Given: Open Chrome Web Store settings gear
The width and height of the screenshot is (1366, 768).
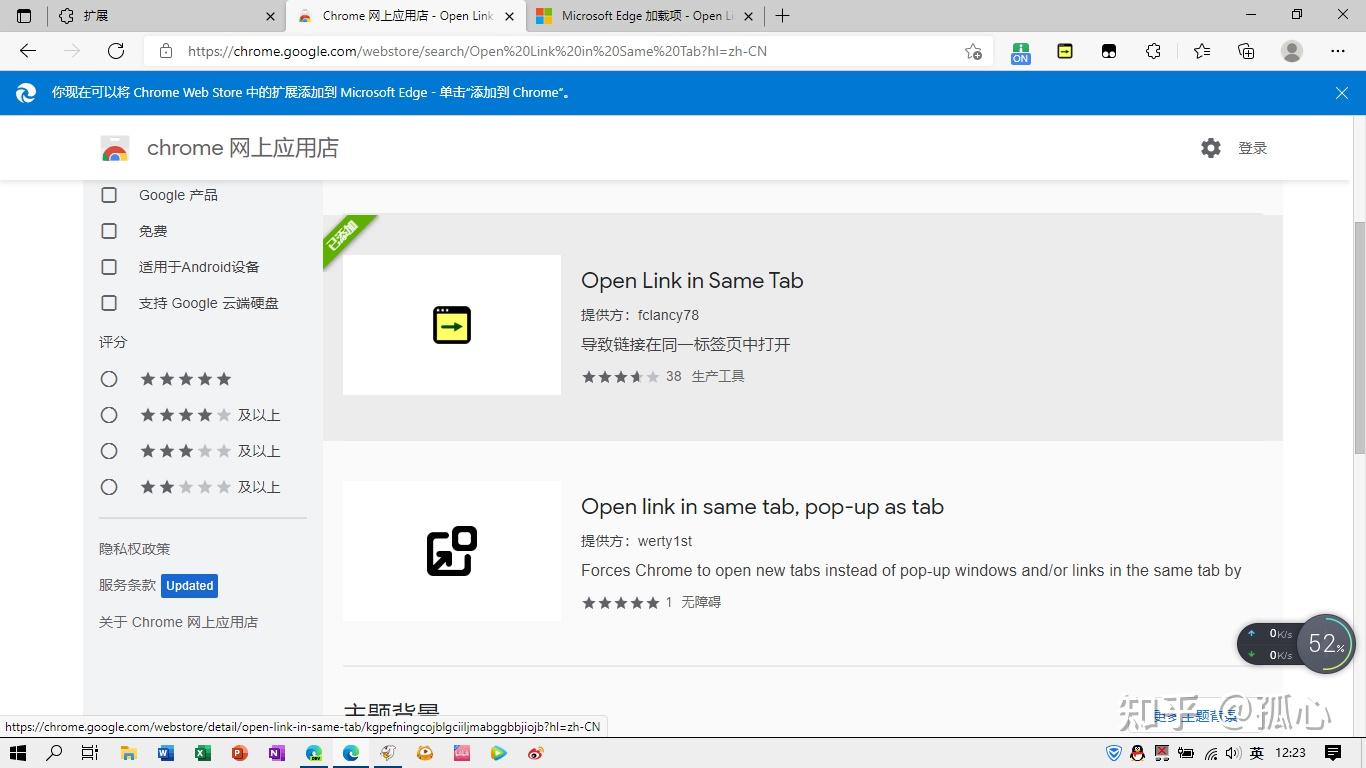Looking at the screenshot, I should (1211, 148).
